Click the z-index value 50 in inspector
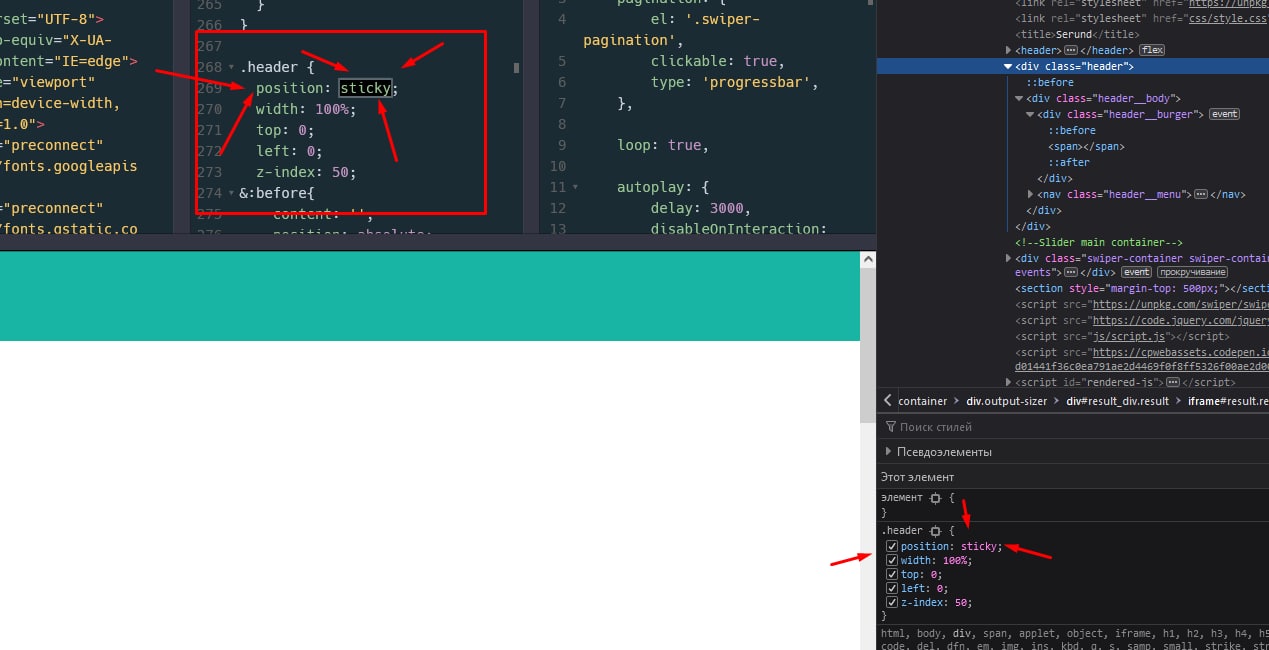This screenshot has height=650, width=1269. click(959, 602)
